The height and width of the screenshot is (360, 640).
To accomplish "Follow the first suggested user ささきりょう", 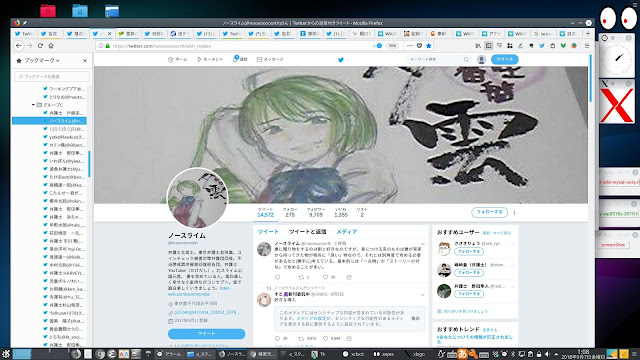I will pos(469,251).
